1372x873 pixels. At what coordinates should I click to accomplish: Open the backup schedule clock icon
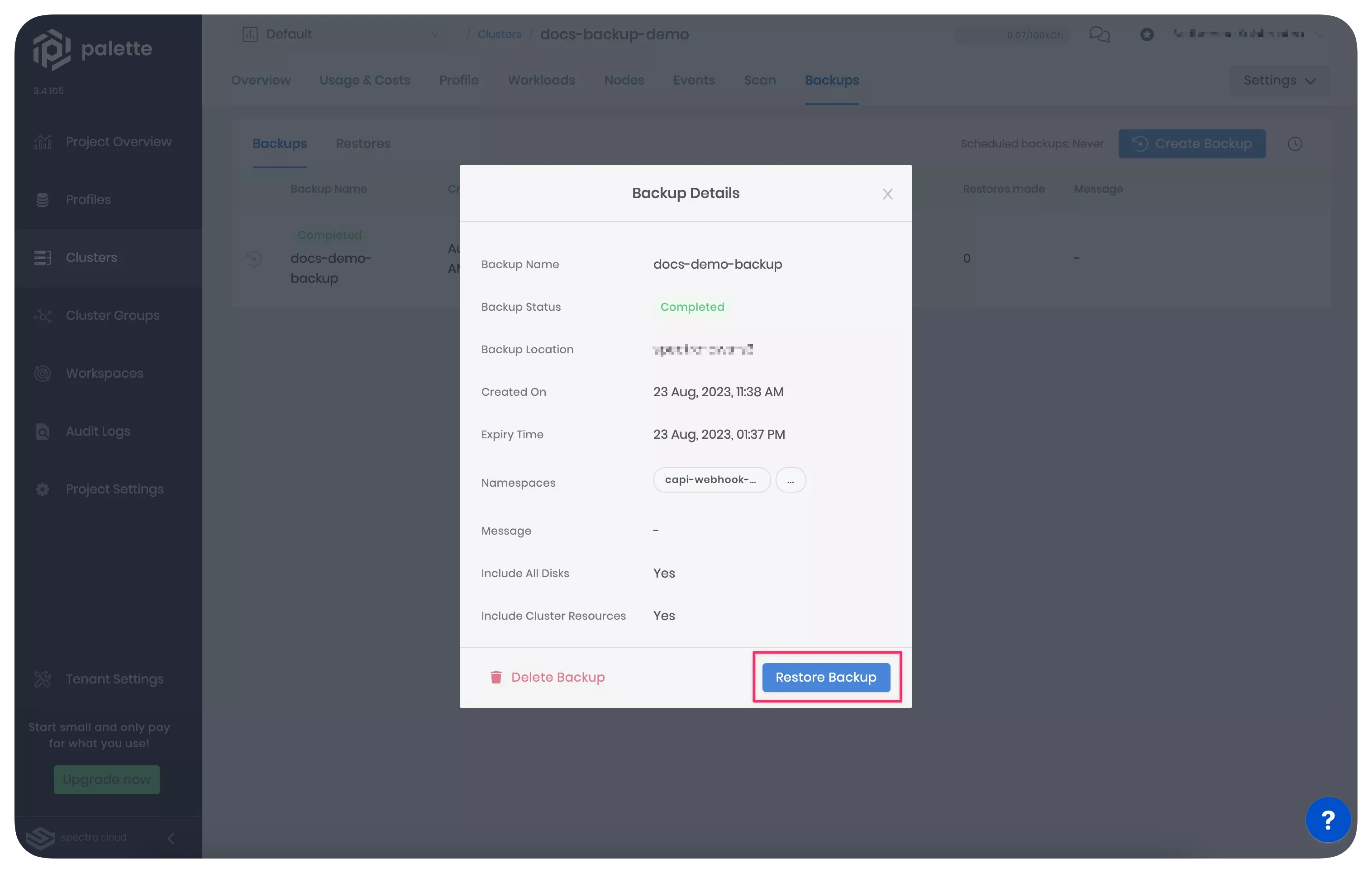coord(1296,143)
